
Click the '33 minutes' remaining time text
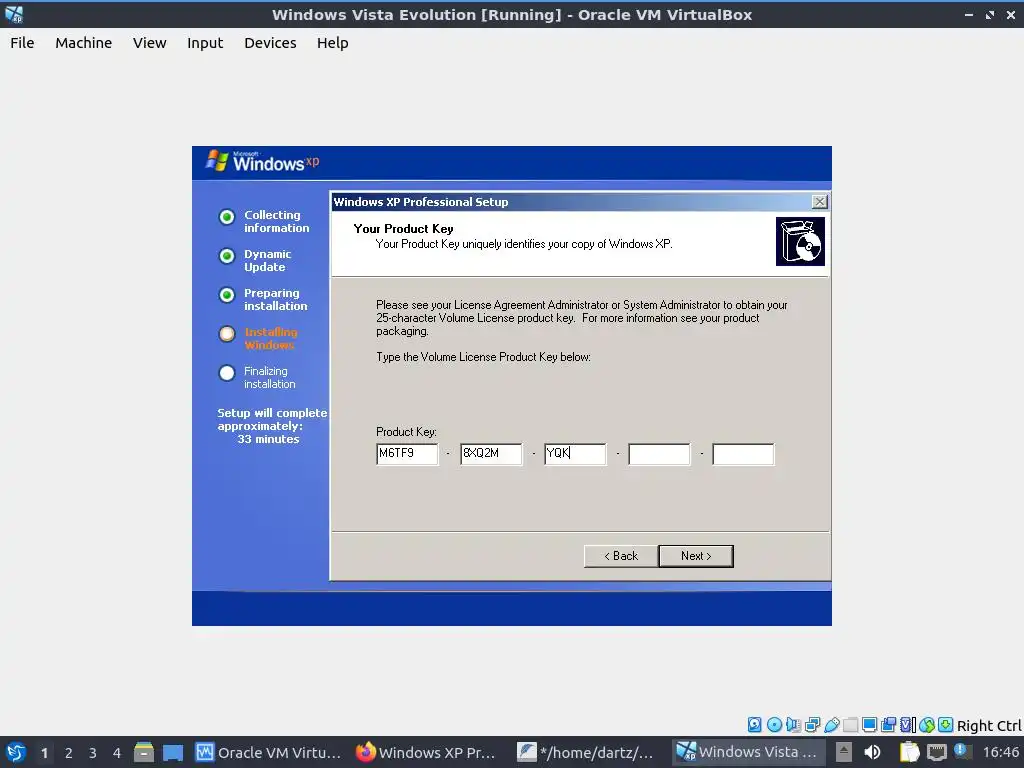(x=268, y=439)
